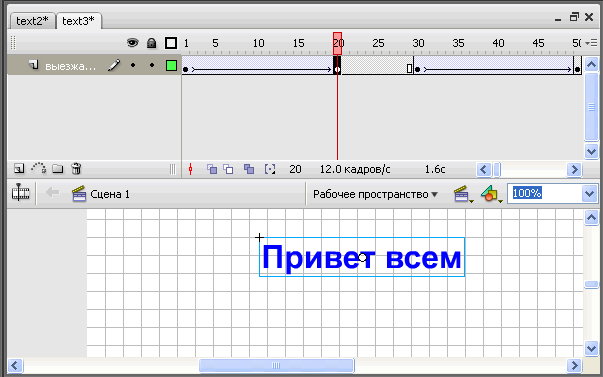
Task: Click frame 40 on the timeline ruler
Action: tap(498, 43)
